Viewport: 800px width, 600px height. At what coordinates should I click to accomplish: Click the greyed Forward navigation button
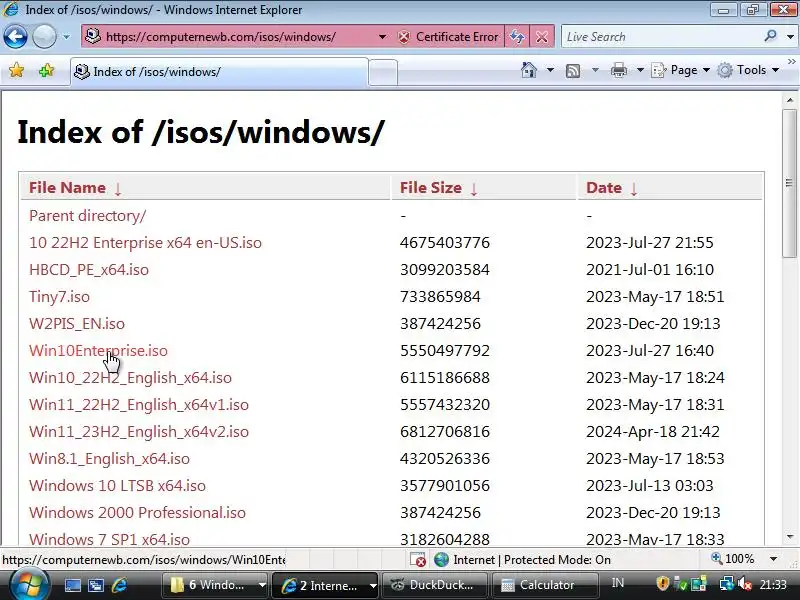(44, 37)
